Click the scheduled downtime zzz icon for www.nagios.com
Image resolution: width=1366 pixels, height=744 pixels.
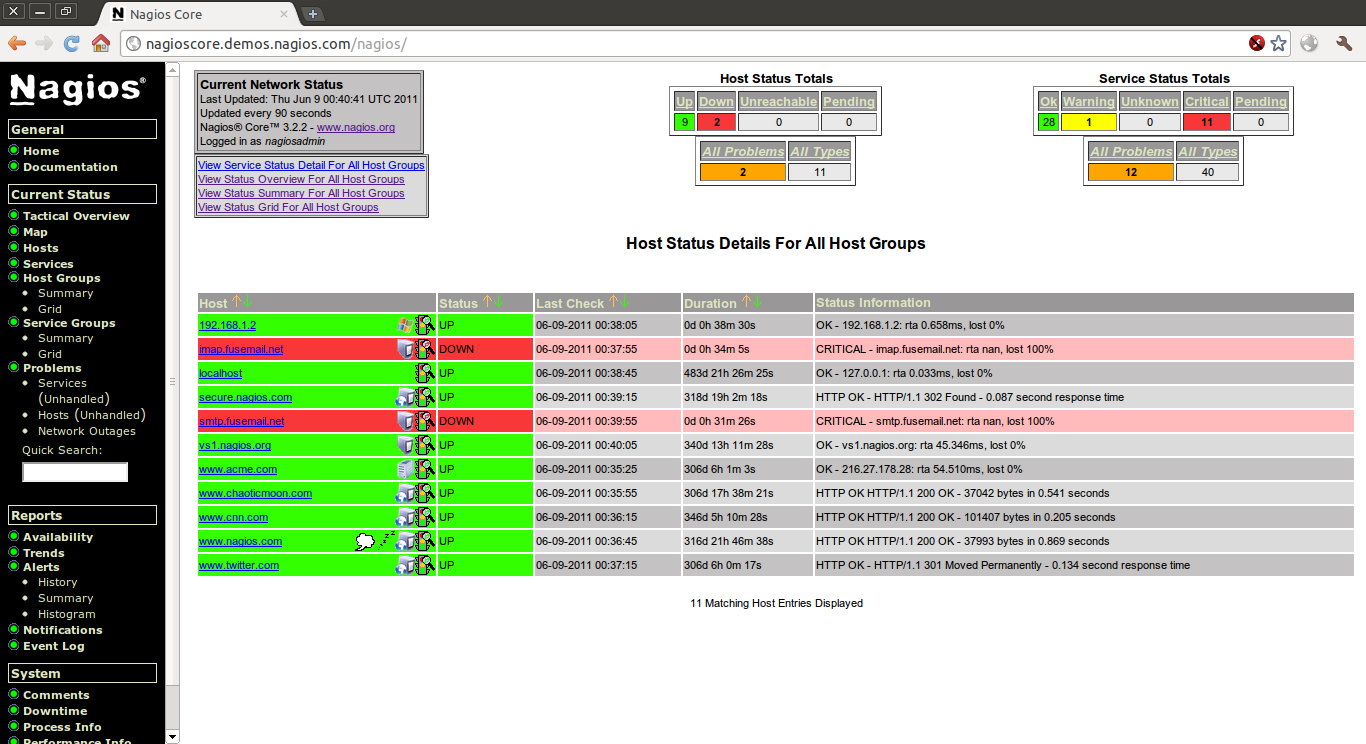pos(386,540)
